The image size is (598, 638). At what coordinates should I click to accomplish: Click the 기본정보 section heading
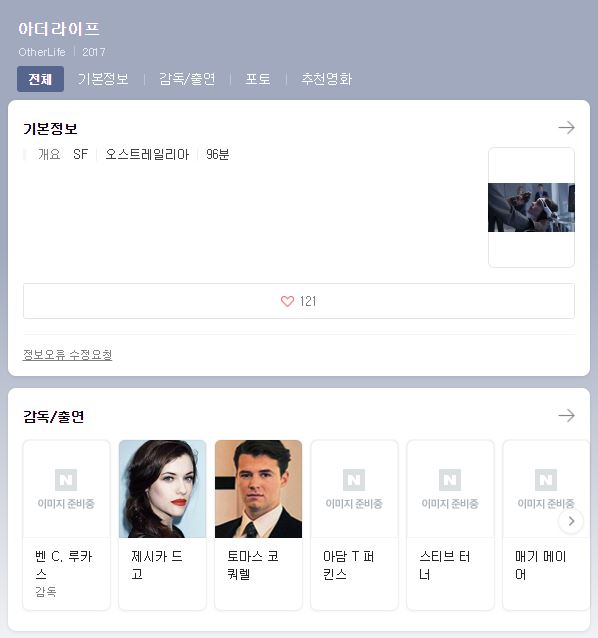tap(50, 129)
